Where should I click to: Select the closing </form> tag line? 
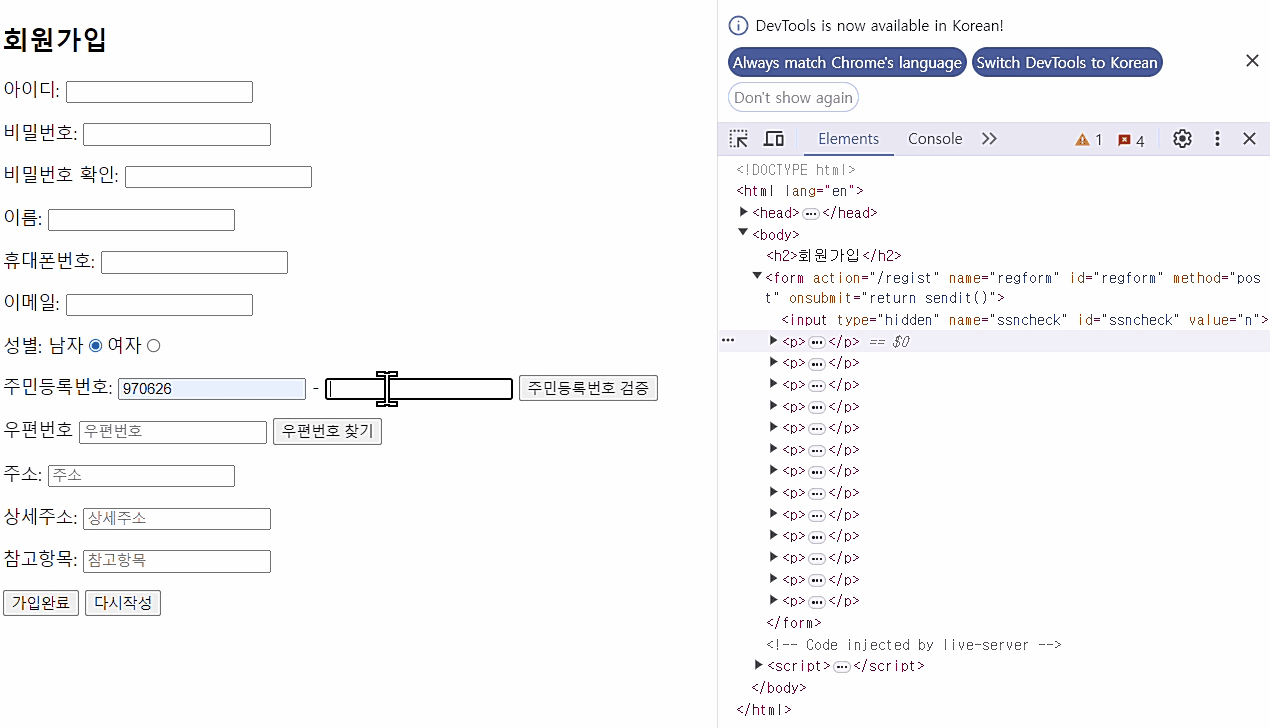coord(794,622)
